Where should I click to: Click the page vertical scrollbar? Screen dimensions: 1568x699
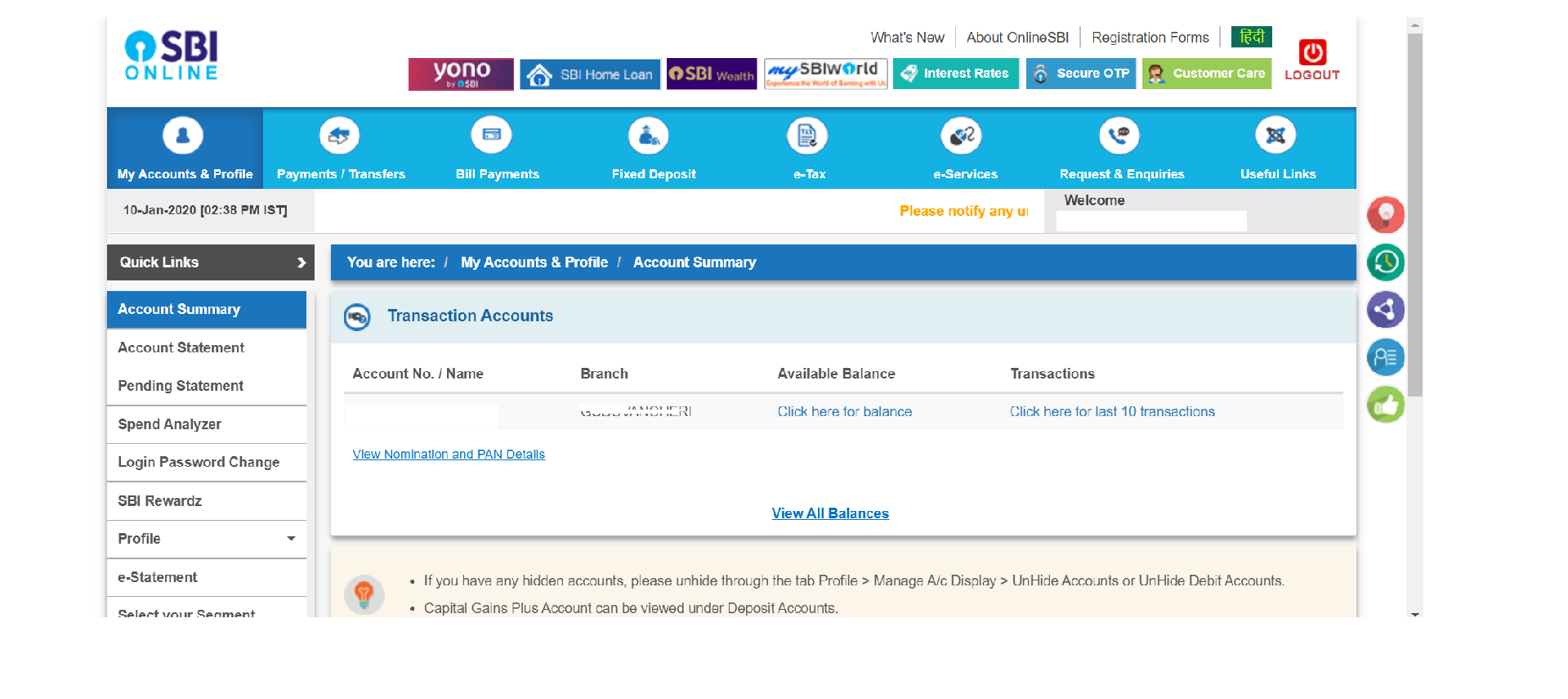(x=1416, y=215)
